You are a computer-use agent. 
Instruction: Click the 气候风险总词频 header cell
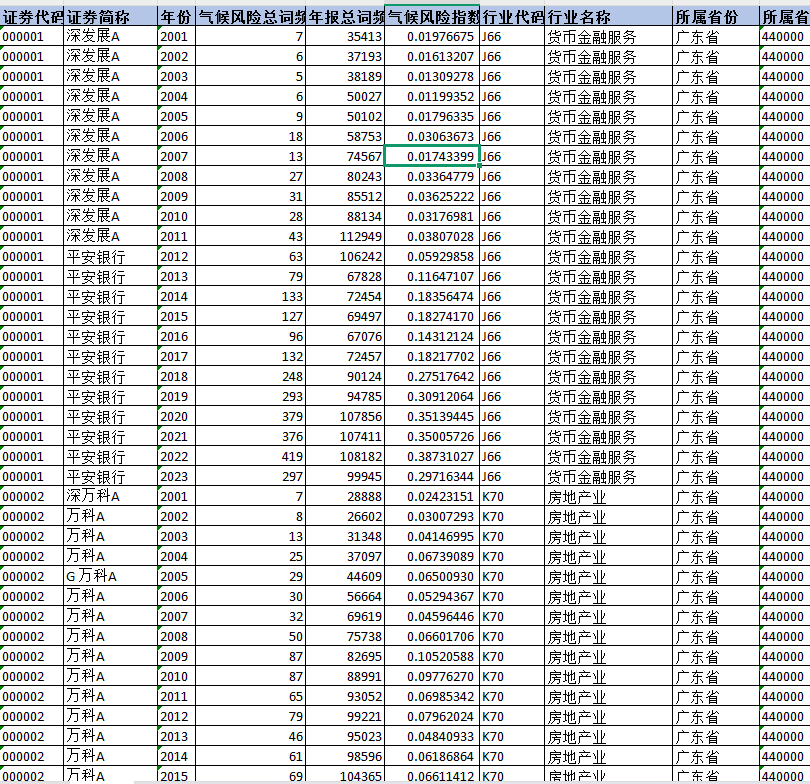250,16
